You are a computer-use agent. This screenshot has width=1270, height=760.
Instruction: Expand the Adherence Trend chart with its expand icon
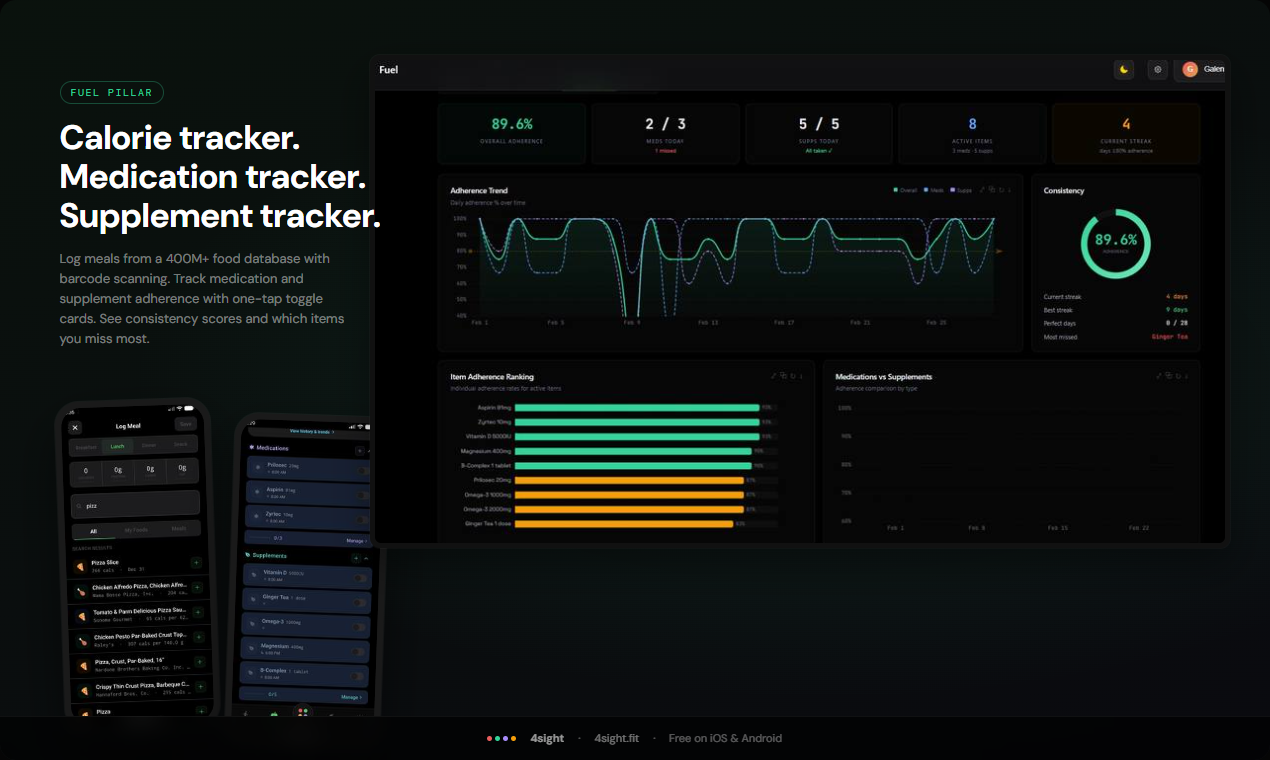[982, 190]
